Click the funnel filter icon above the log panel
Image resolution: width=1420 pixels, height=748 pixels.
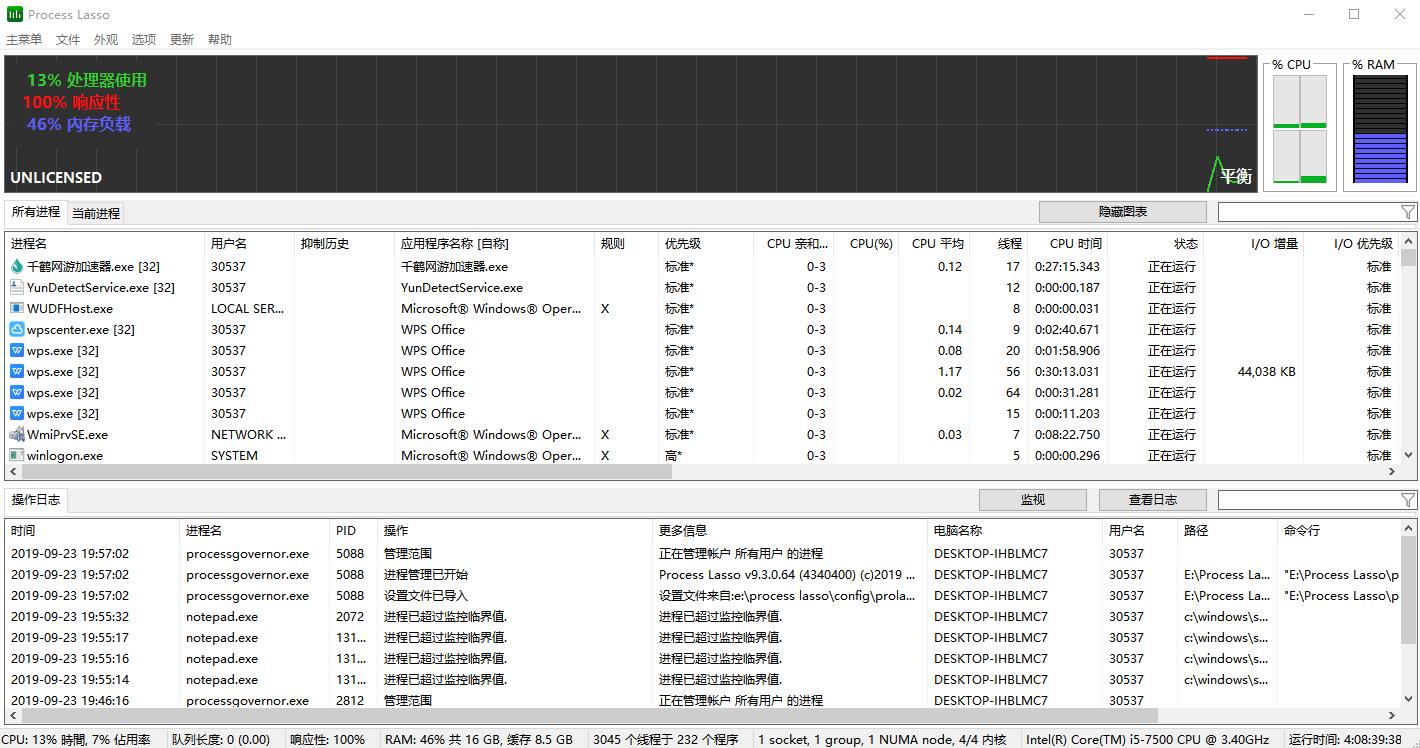pos(1409,499)
